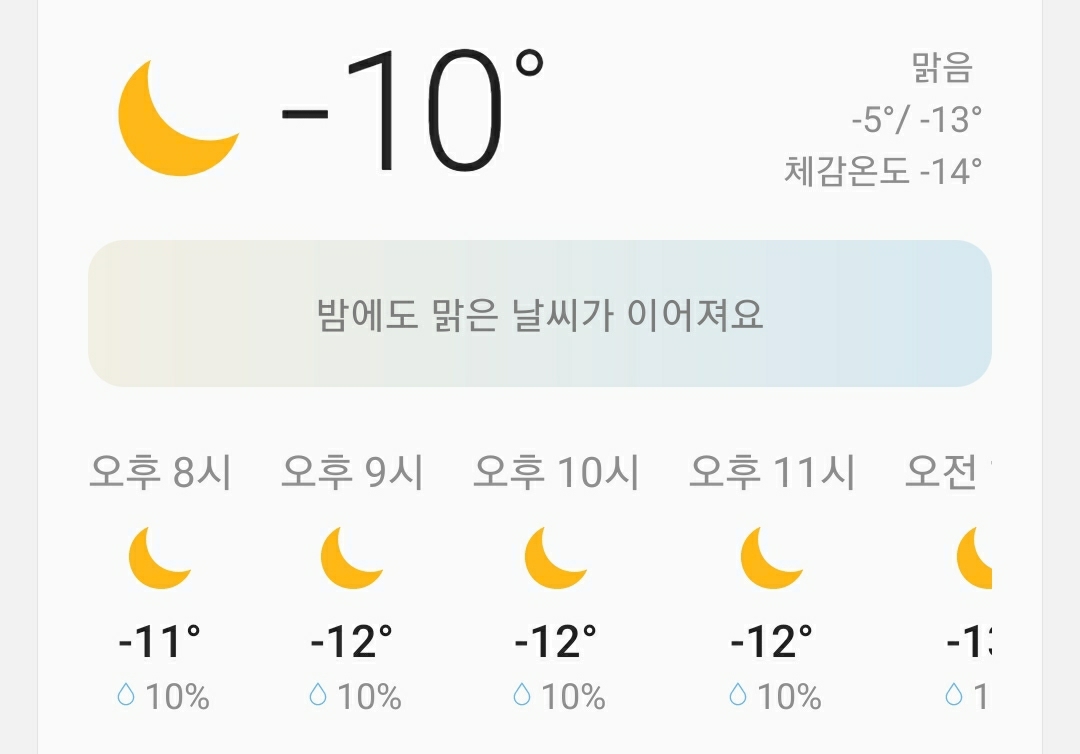Tap the moon icon for 오후 11시

(x=770, y=558)
